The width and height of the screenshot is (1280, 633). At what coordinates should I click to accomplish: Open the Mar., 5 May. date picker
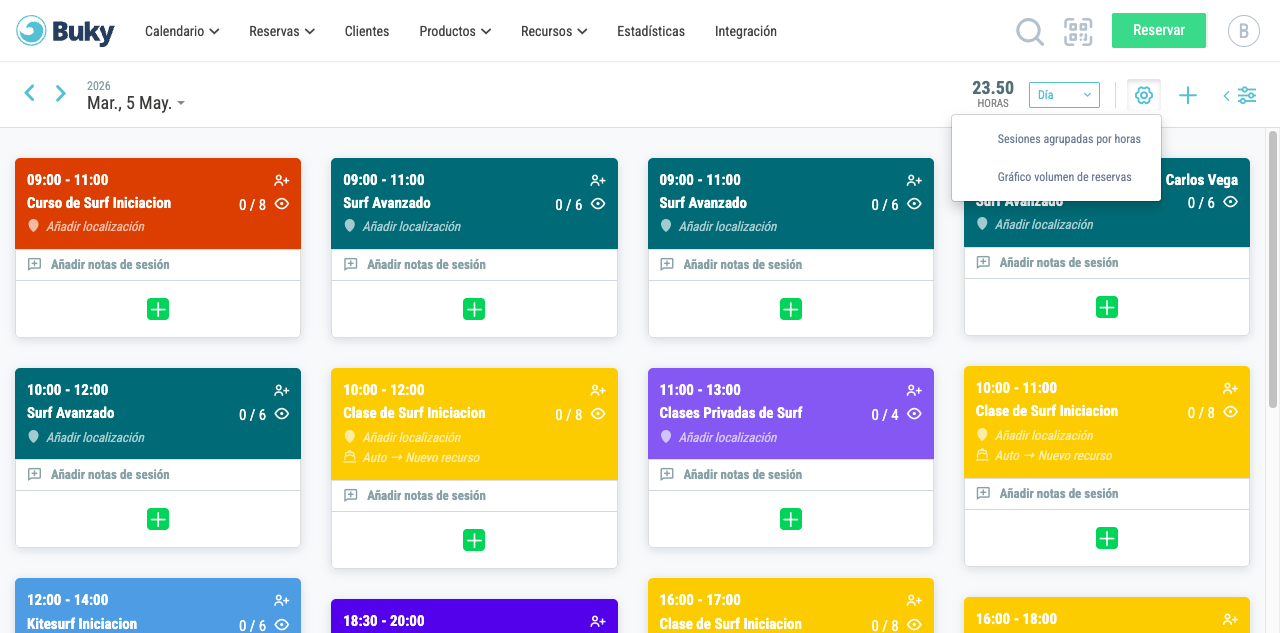coord(135,103)
